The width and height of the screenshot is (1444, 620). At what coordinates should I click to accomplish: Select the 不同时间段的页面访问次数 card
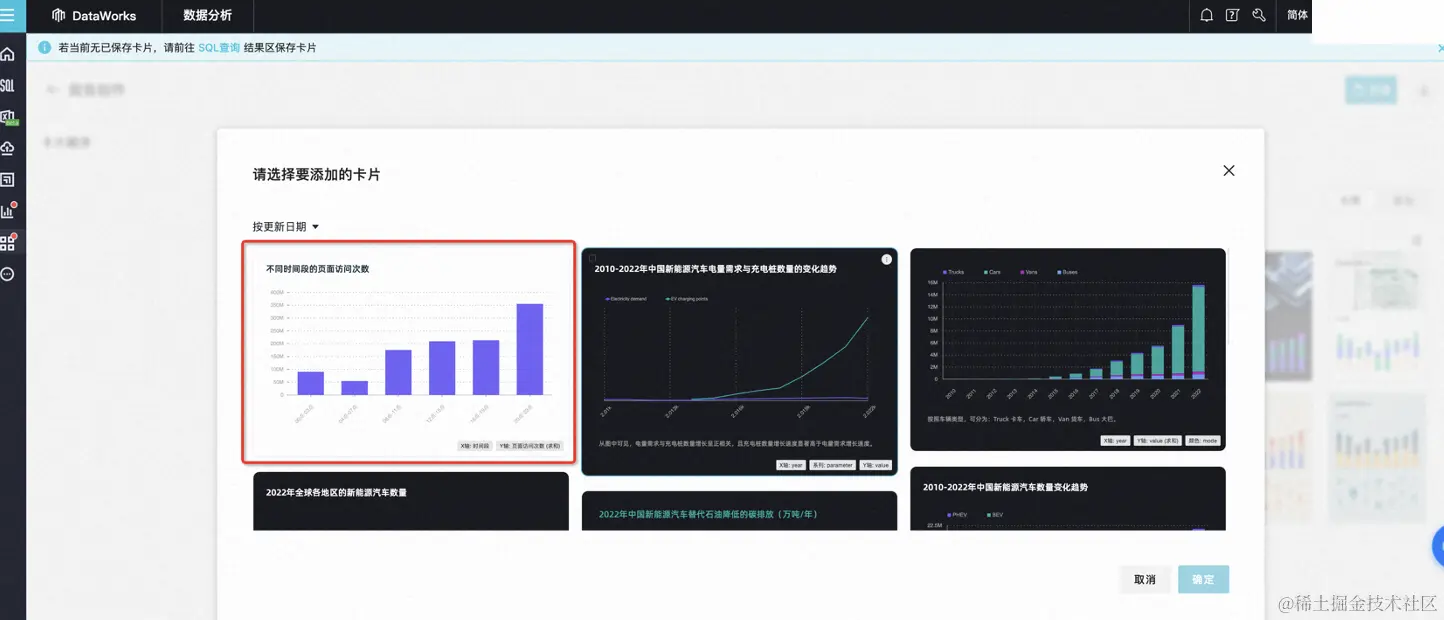(409, 352)
